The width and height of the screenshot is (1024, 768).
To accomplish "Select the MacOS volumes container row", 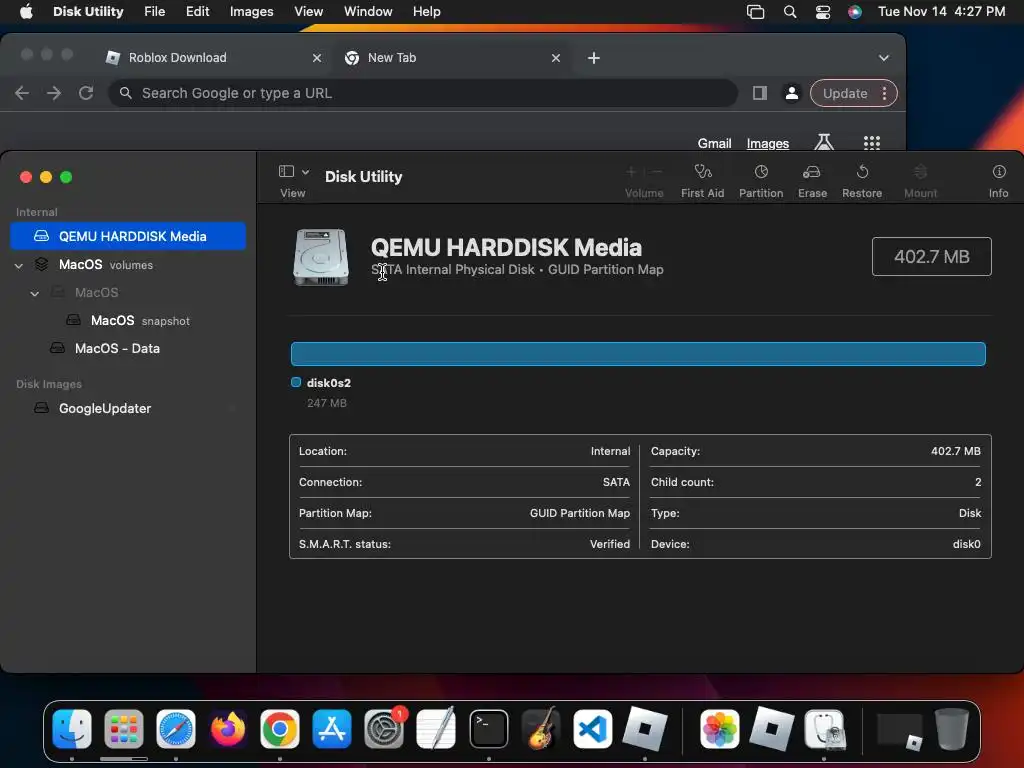I will pos(128,264).
